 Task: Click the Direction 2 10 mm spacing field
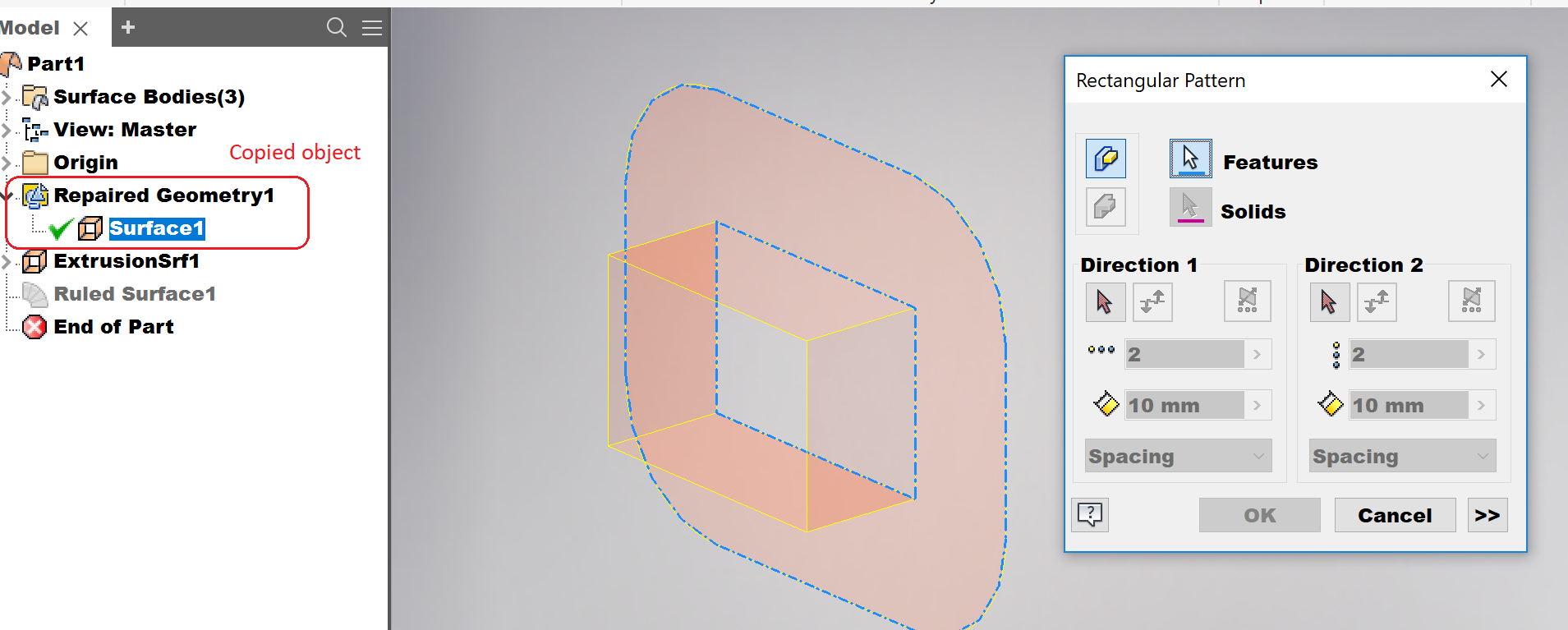[1409, 406]
